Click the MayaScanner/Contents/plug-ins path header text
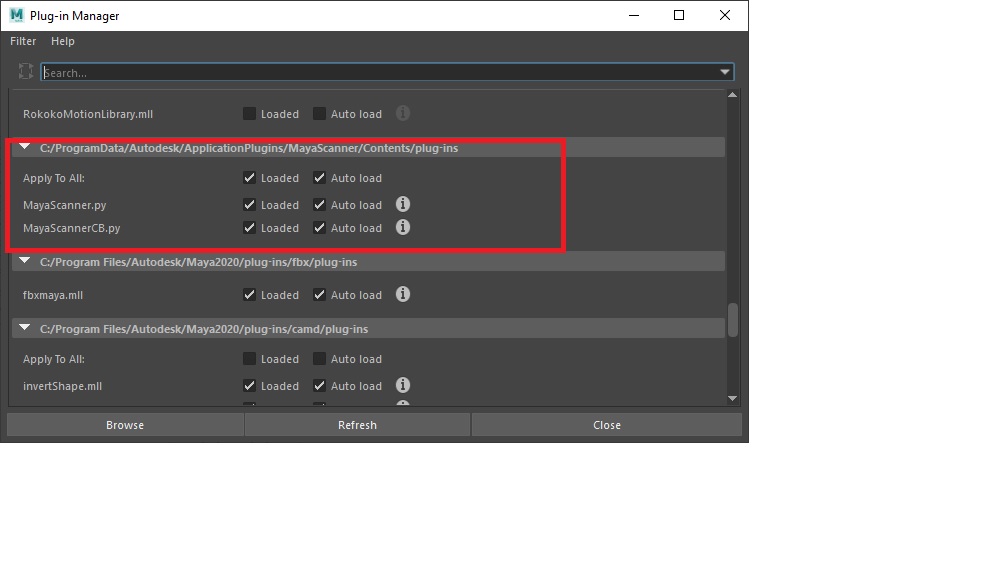The image size is (1000, 580). tap(249, 148)
